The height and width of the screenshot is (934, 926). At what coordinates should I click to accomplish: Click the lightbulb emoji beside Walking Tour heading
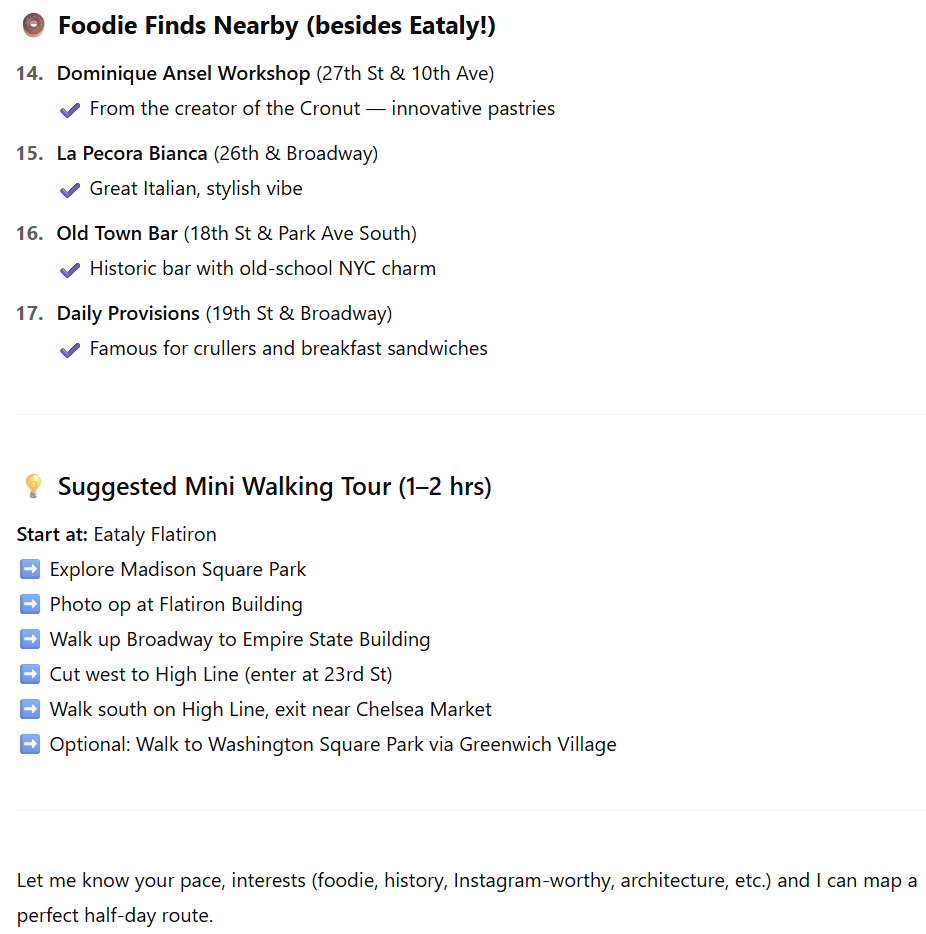[33, 487]
